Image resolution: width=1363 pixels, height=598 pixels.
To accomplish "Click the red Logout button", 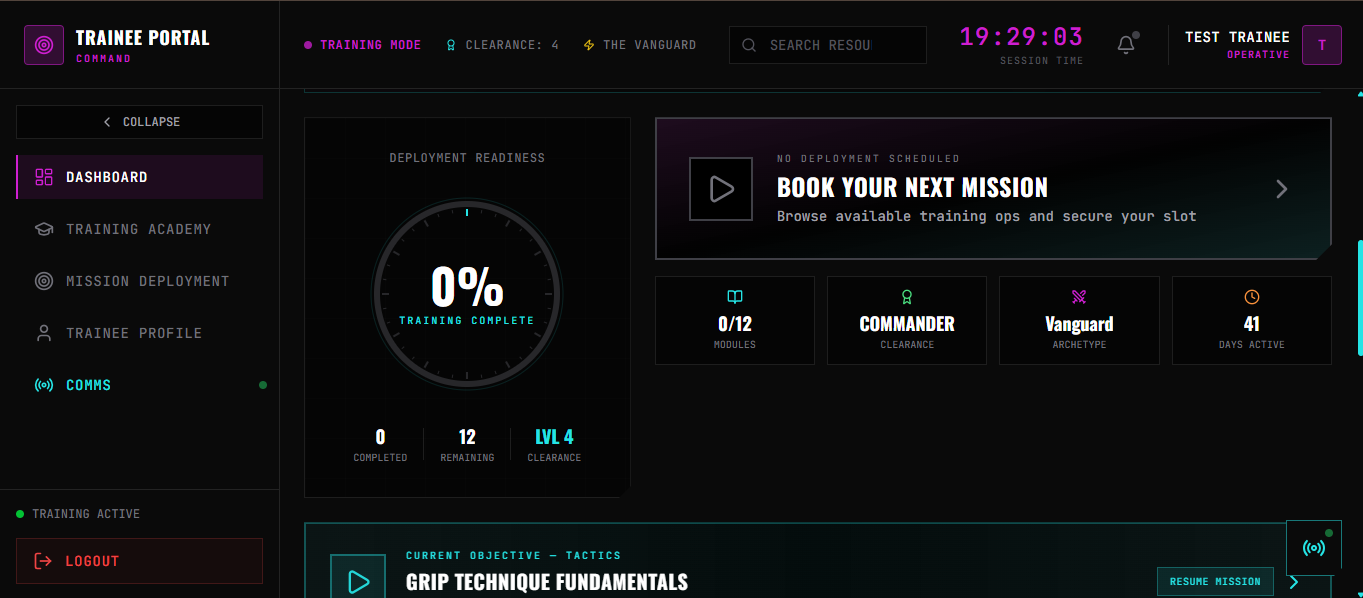I will (139, 561).
